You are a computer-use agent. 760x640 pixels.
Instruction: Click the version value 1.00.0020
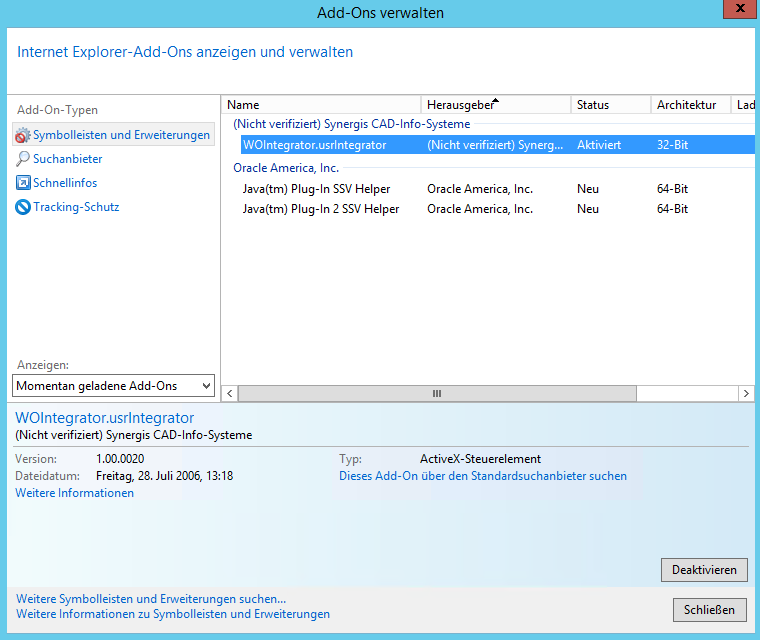[x=120, y=459]
